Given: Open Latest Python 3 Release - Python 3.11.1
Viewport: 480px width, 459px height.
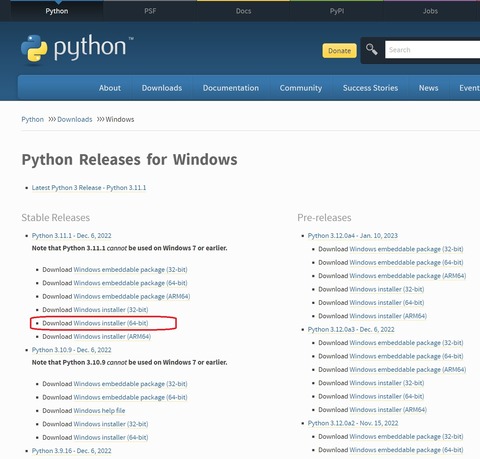Looking at the screenshot, I should coord(89,188).
